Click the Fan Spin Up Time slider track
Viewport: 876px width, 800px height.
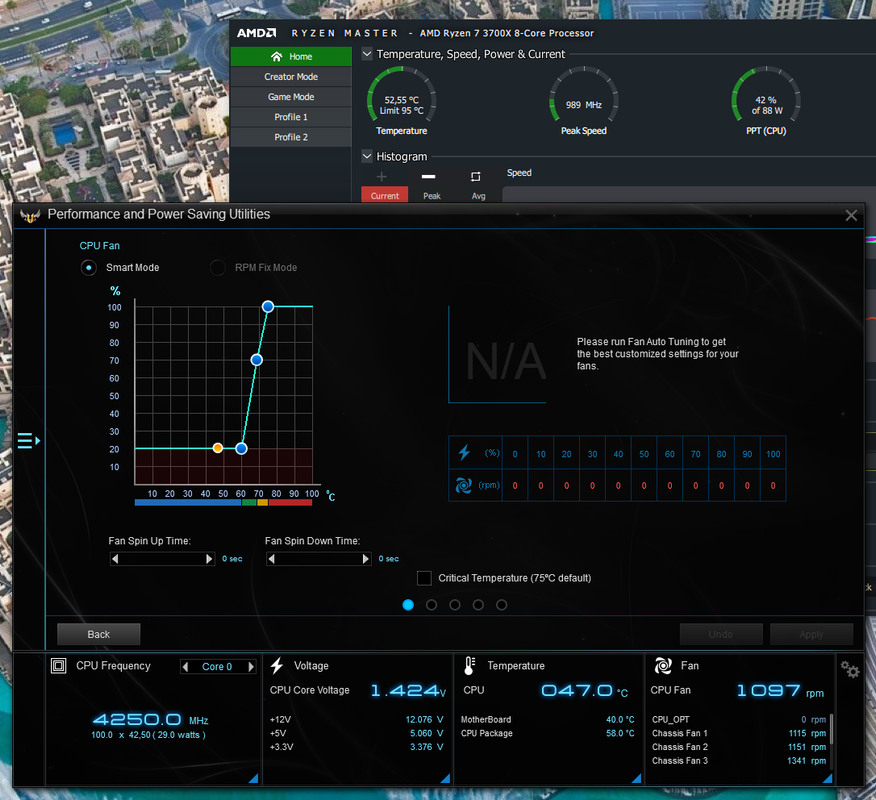pyautogui.click(x=162, y=559)
